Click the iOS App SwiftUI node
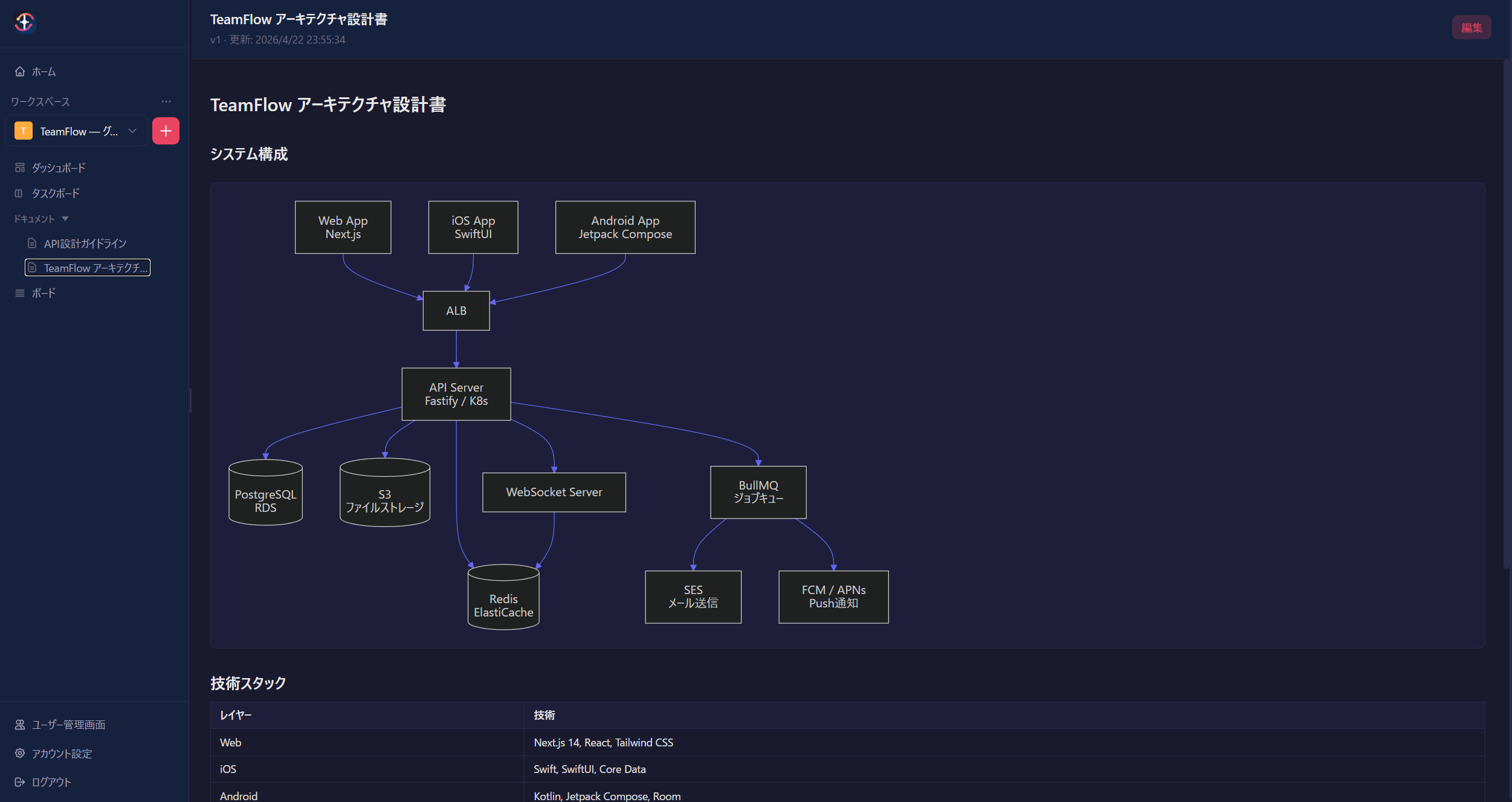1512x802 pixels. pyautogui.click(x=473, y=227)
